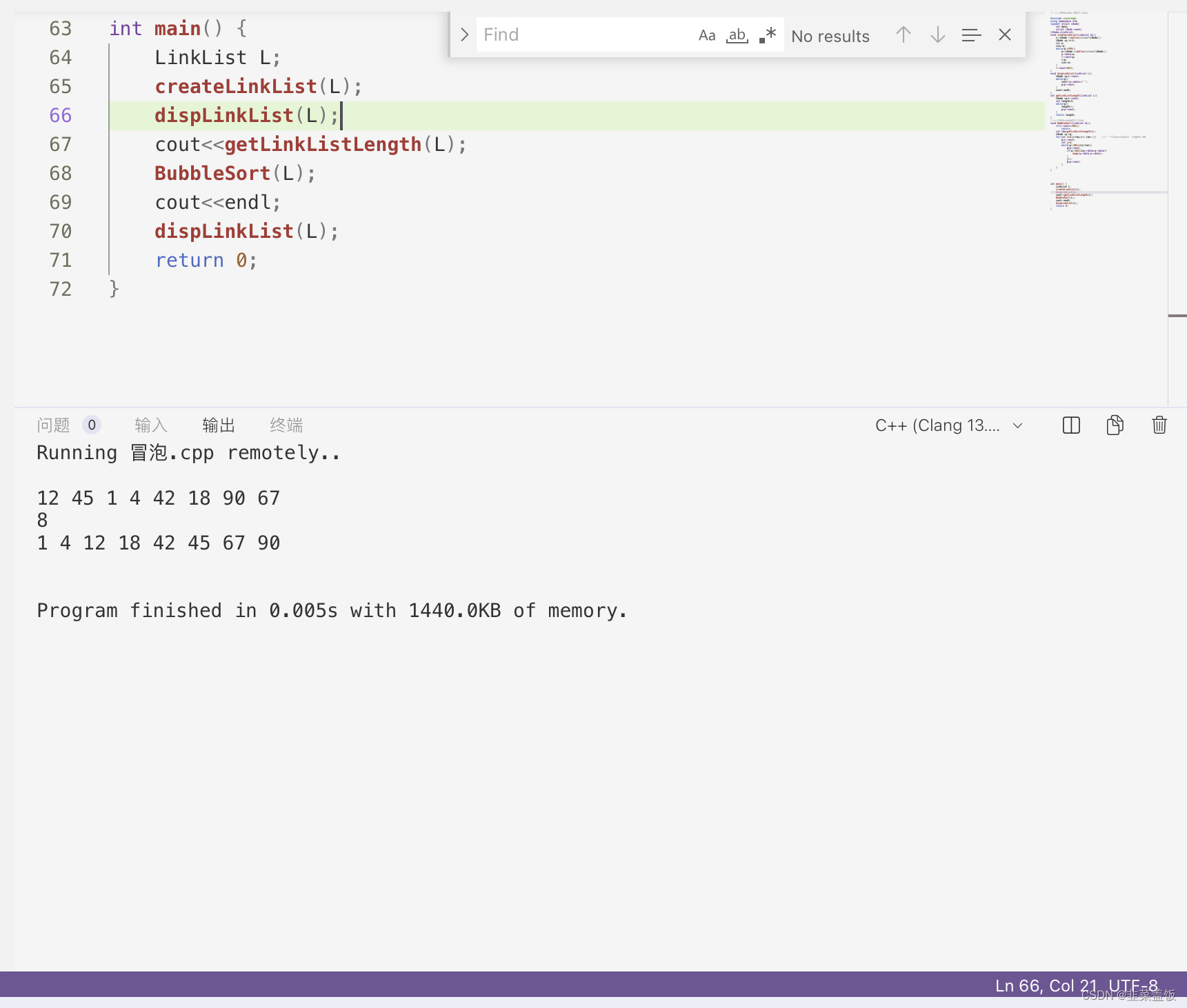This screenshot has height=1008, width=1187.
Task: Click line number 66 in gutter
Action: click(x=61, y=115)
